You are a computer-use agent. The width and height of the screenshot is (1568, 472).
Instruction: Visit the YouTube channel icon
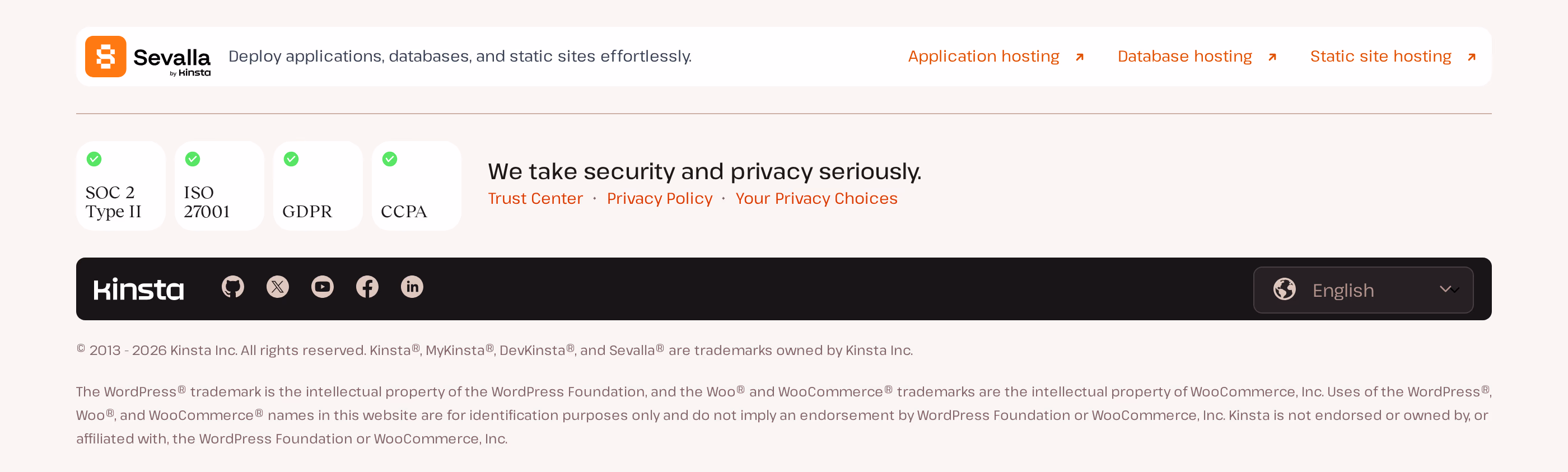[323, 287]
